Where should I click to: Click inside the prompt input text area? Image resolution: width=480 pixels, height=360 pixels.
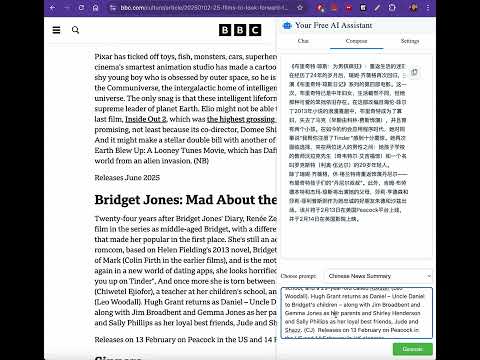pyautogui.click(x=357, y=313)
